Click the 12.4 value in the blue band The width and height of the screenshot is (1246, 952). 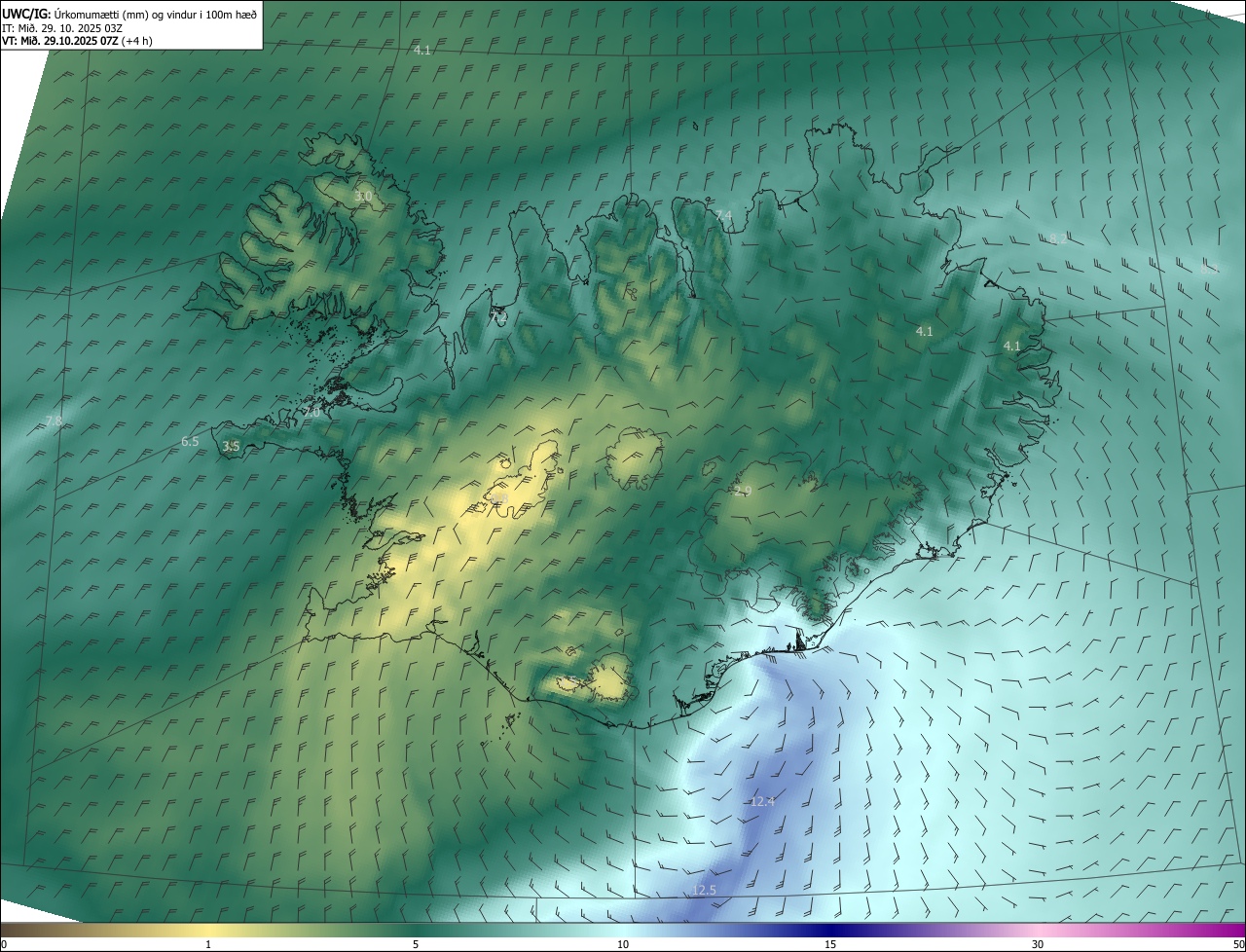click(762, 801)
